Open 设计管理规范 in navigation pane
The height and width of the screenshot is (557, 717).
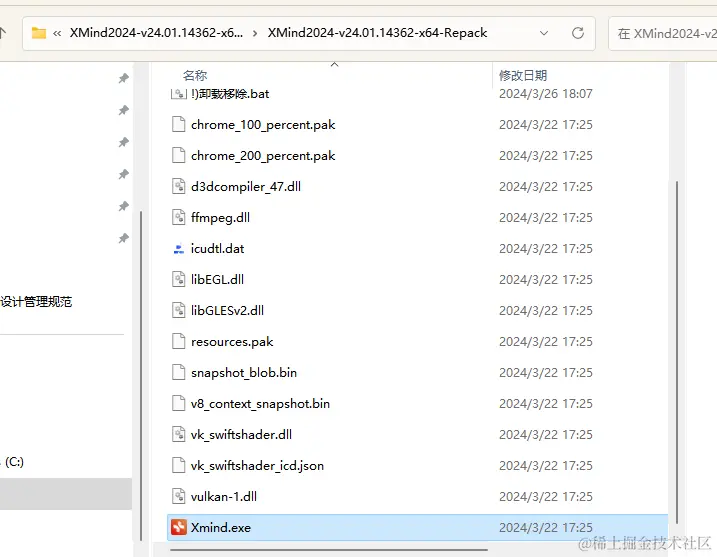coord(36,302)
